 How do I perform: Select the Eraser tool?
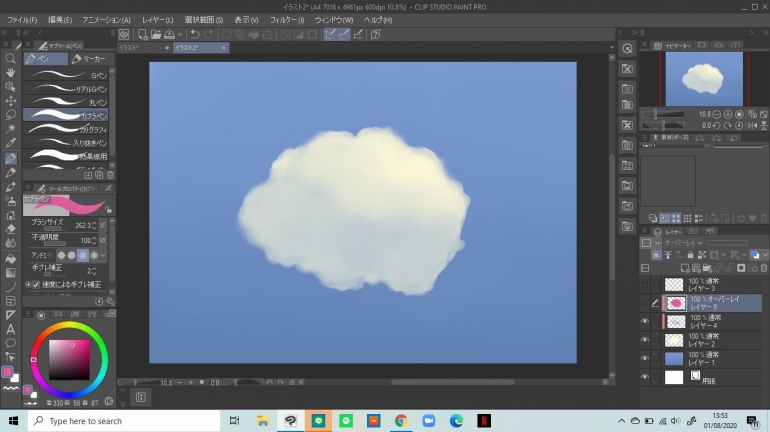[10, 229]
